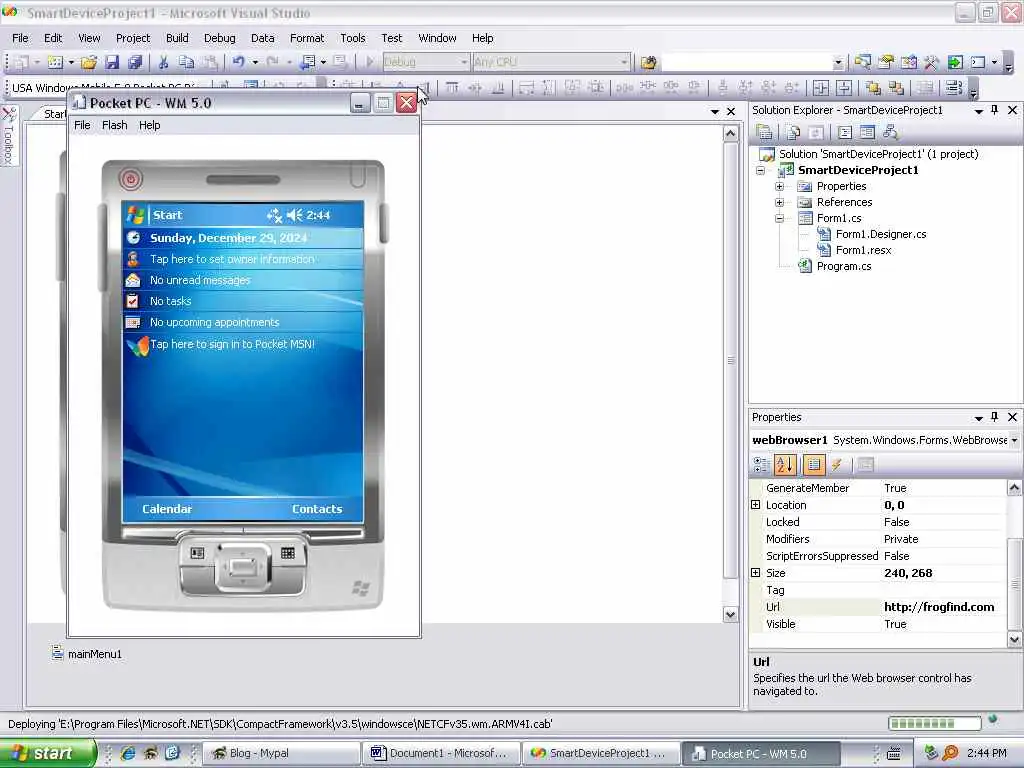Tap the Windows flag Start icon on emulator

coord(135,215)
